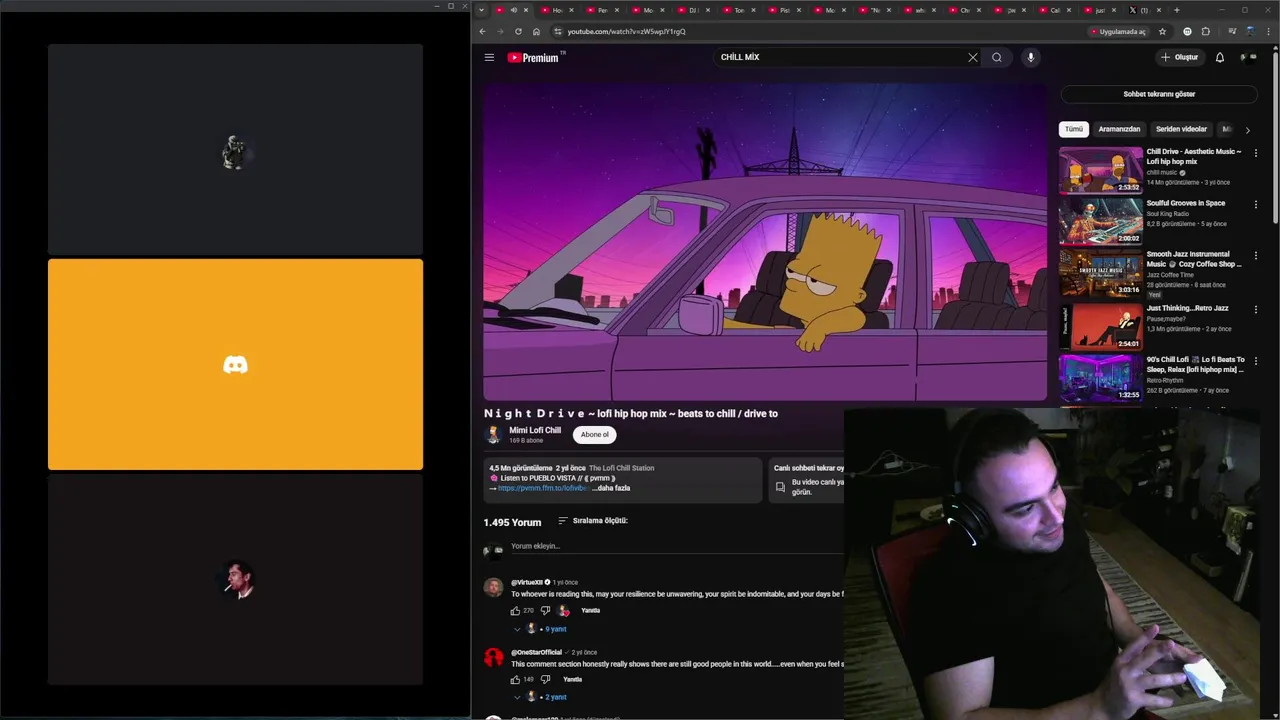Open the Sıralama ölçütü sort dropdown
Viewport: 1280px width, 720px height.
(593, 521)
